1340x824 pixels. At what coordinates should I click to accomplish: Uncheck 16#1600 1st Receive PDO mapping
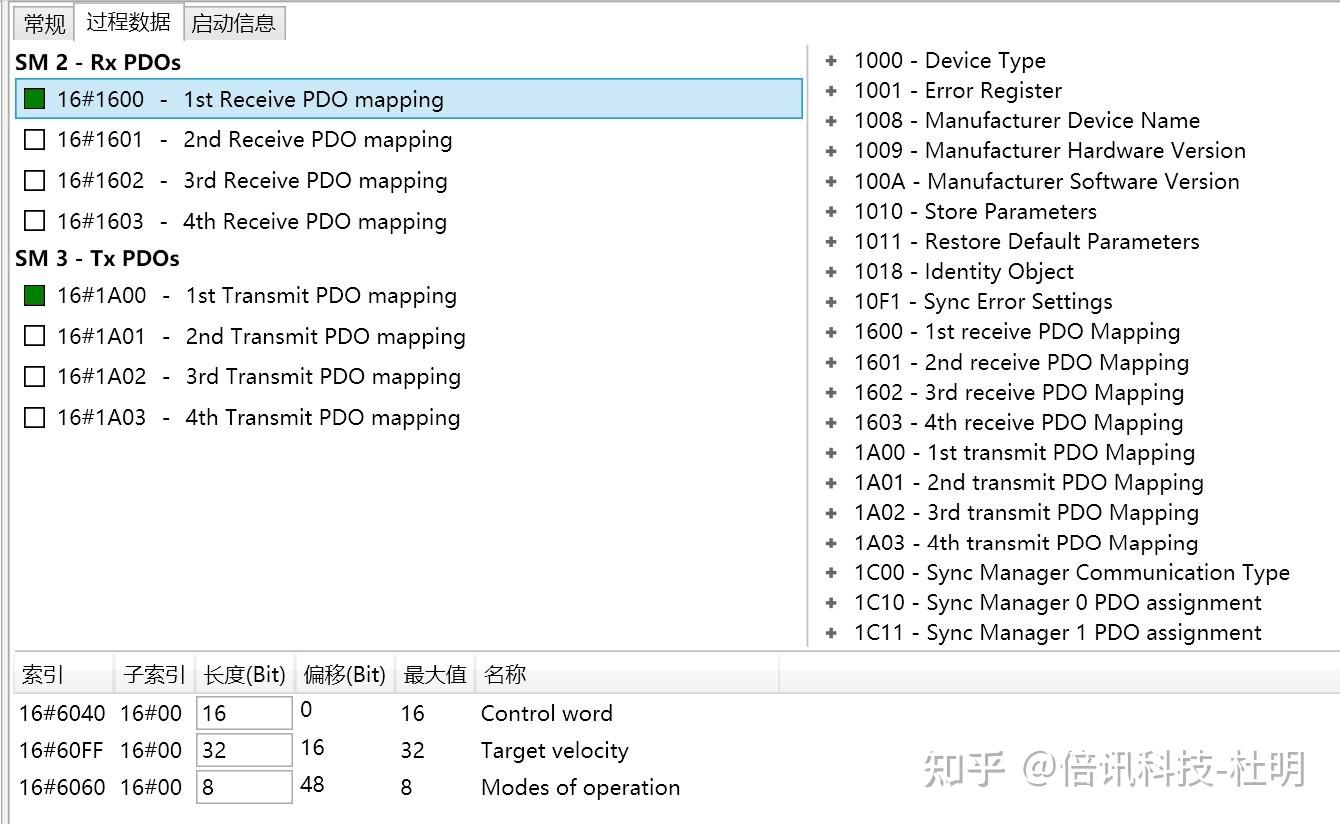[x=33, y=99]
